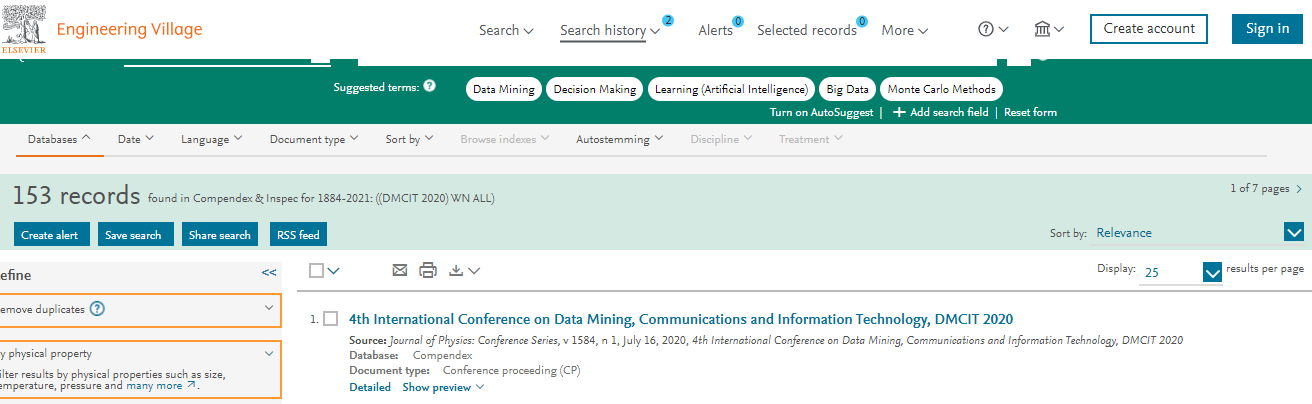Print selected records via printer icon

pos(428,270)
